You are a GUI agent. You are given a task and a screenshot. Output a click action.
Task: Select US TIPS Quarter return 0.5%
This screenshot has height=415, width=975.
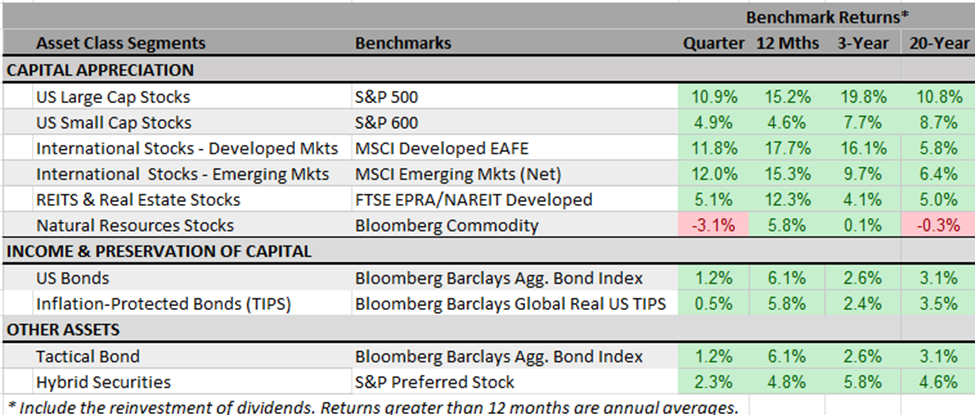714,304
